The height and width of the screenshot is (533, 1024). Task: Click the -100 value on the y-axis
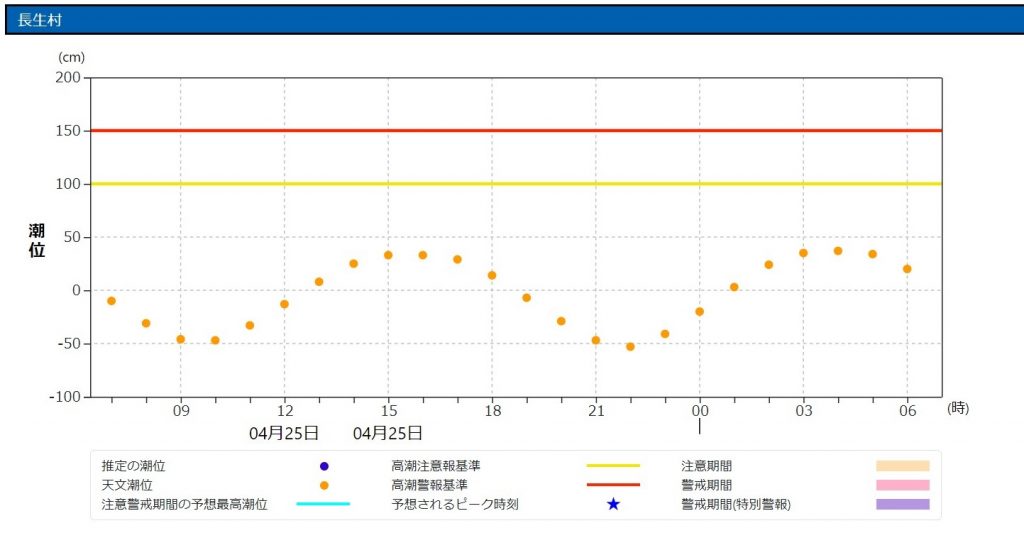(65, 396)
